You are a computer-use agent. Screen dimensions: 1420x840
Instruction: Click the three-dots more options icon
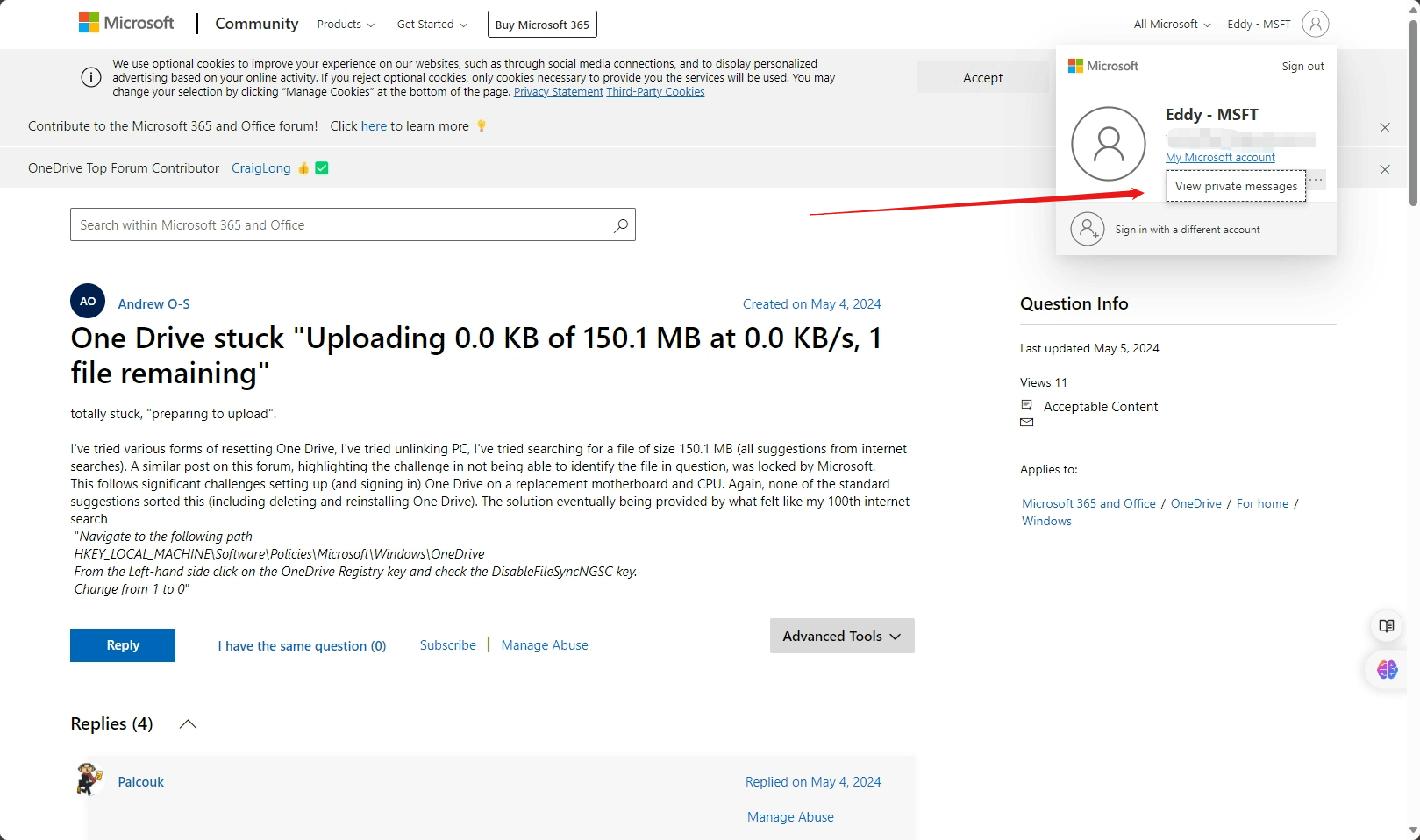[x=1316, y=180]
